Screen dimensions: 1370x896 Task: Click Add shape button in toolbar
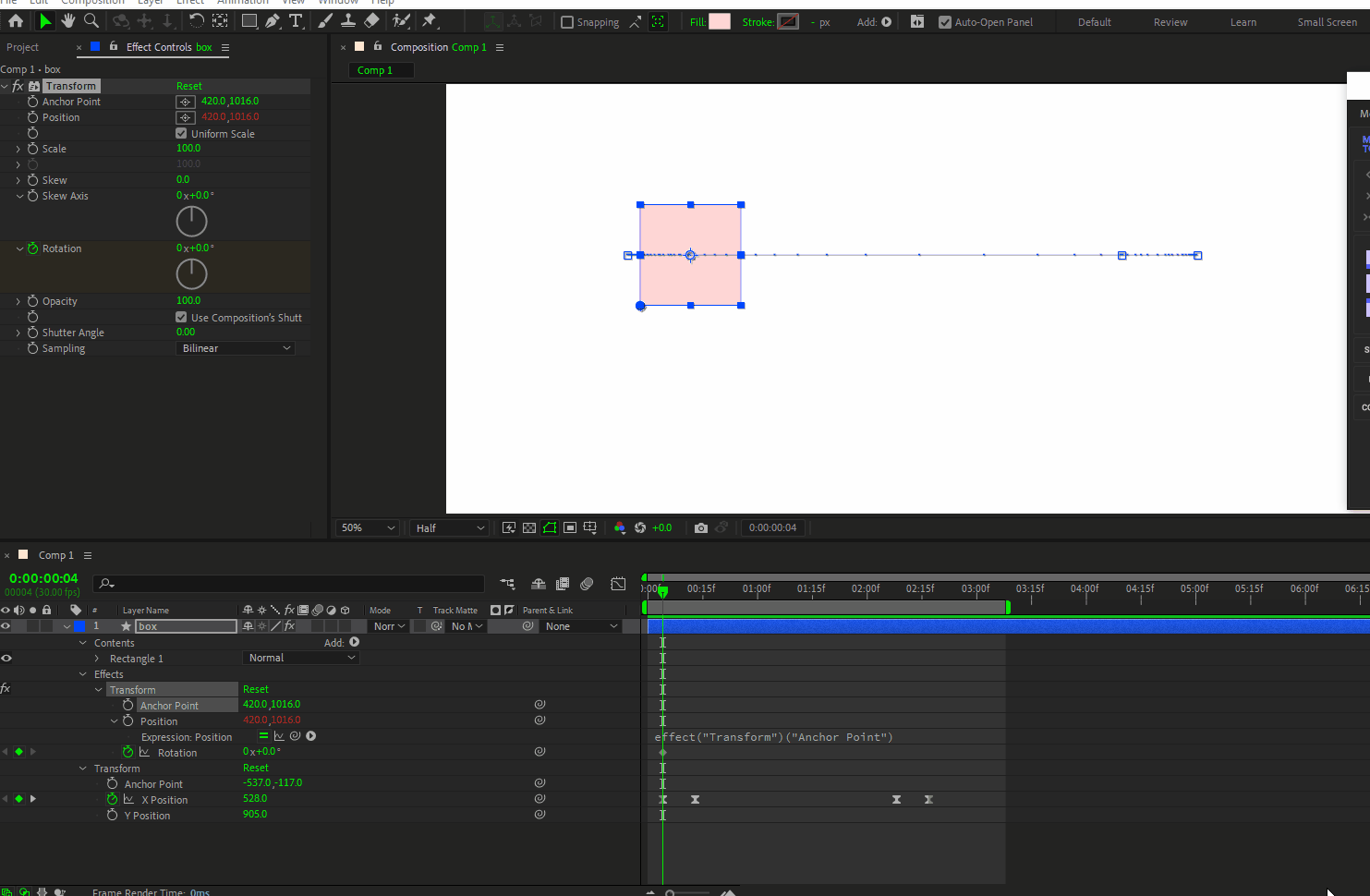887,22
